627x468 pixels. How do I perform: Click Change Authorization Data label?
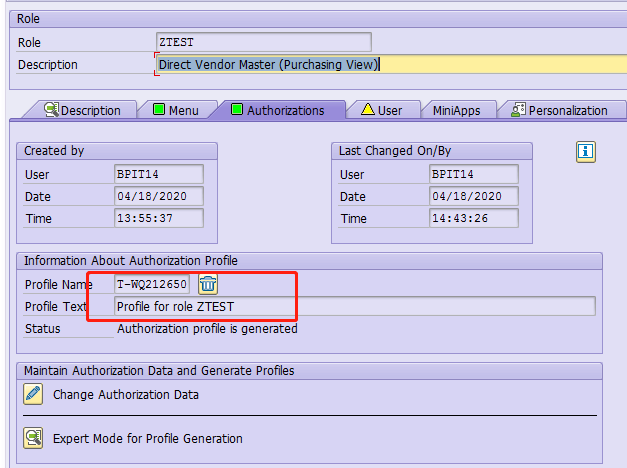[x=126, y=395]
